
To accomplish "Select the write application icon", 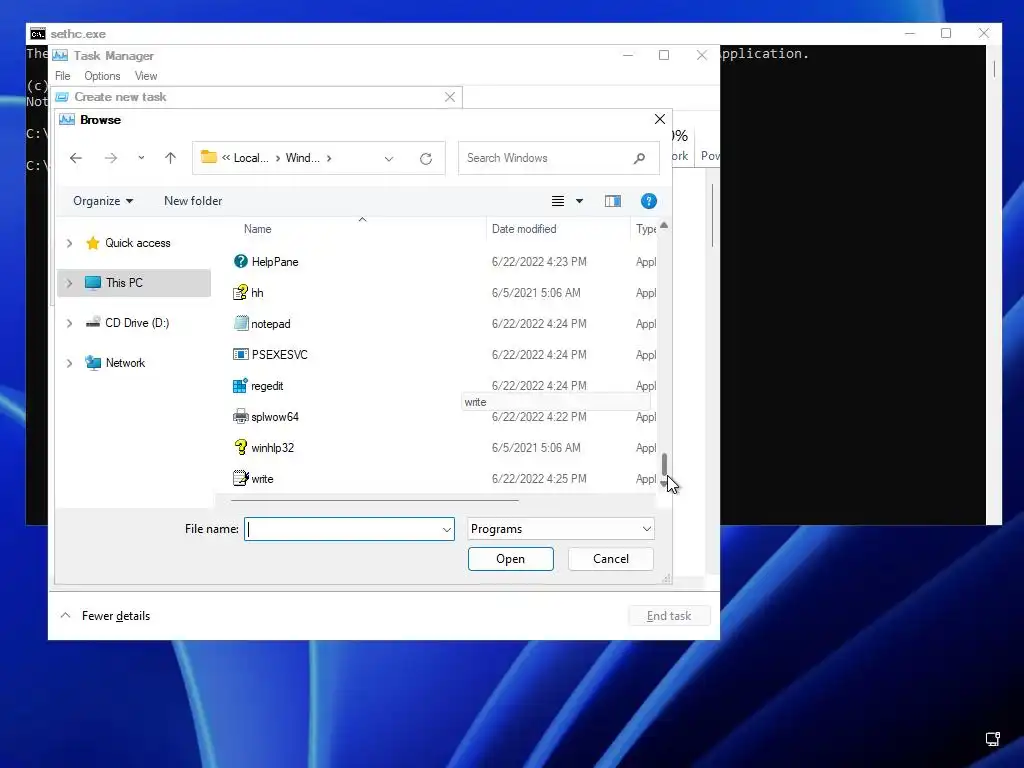I will click(x=240, y=478).
